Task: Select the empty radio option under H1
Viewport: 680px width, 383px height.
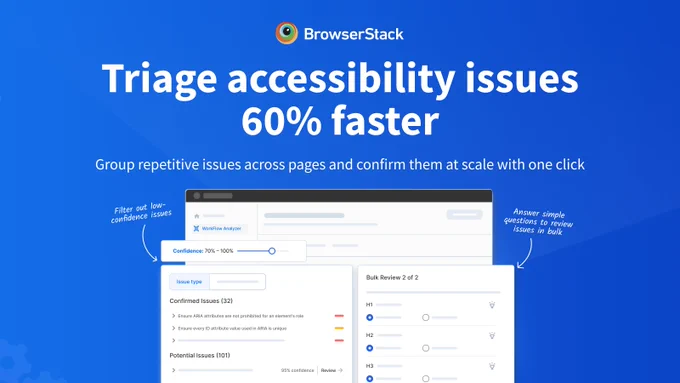Action: pyautogui.click(x=425, y=318)
